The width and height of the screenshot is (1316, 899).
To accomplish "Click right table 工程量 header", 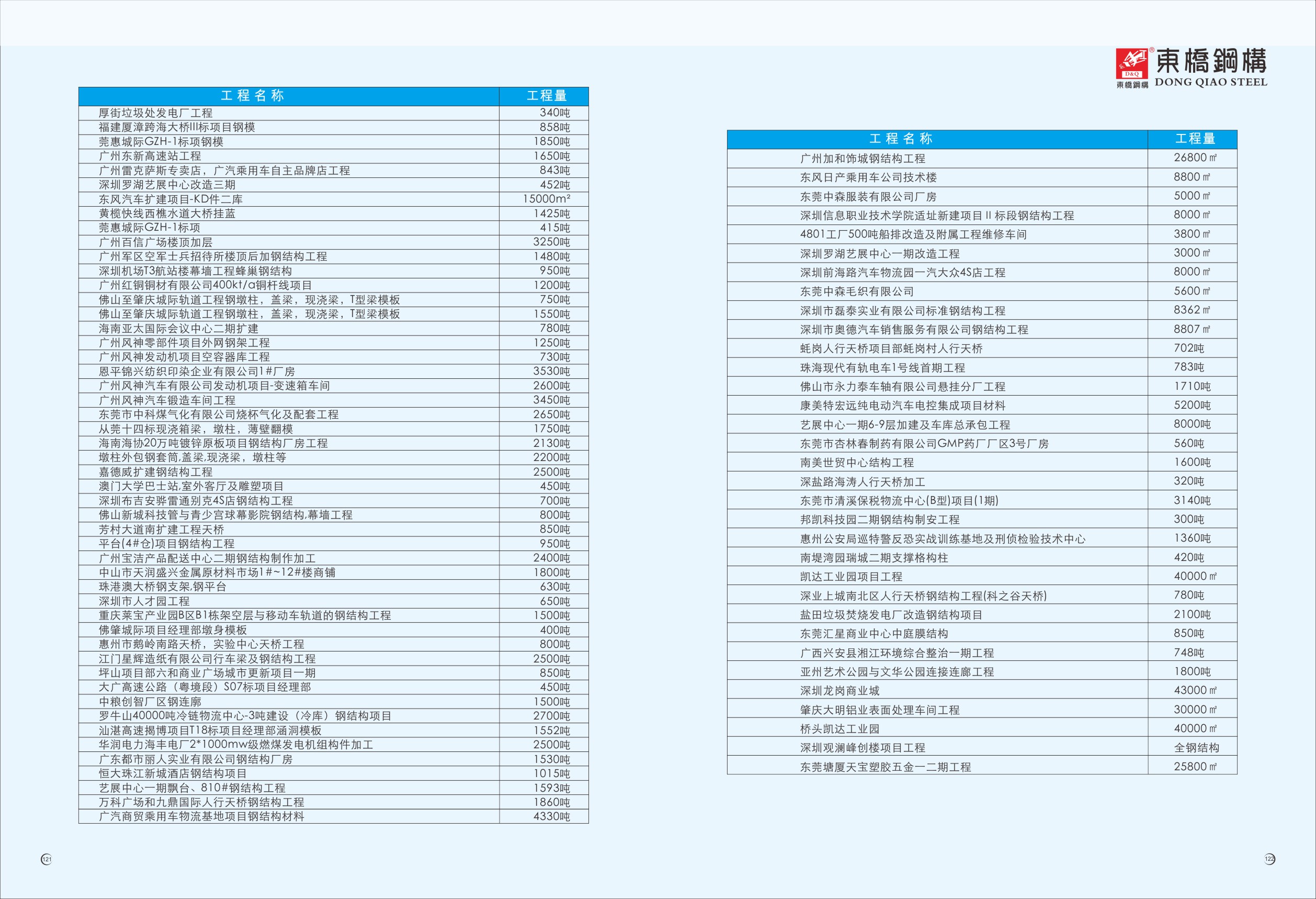I will [x=1195, y=139].
